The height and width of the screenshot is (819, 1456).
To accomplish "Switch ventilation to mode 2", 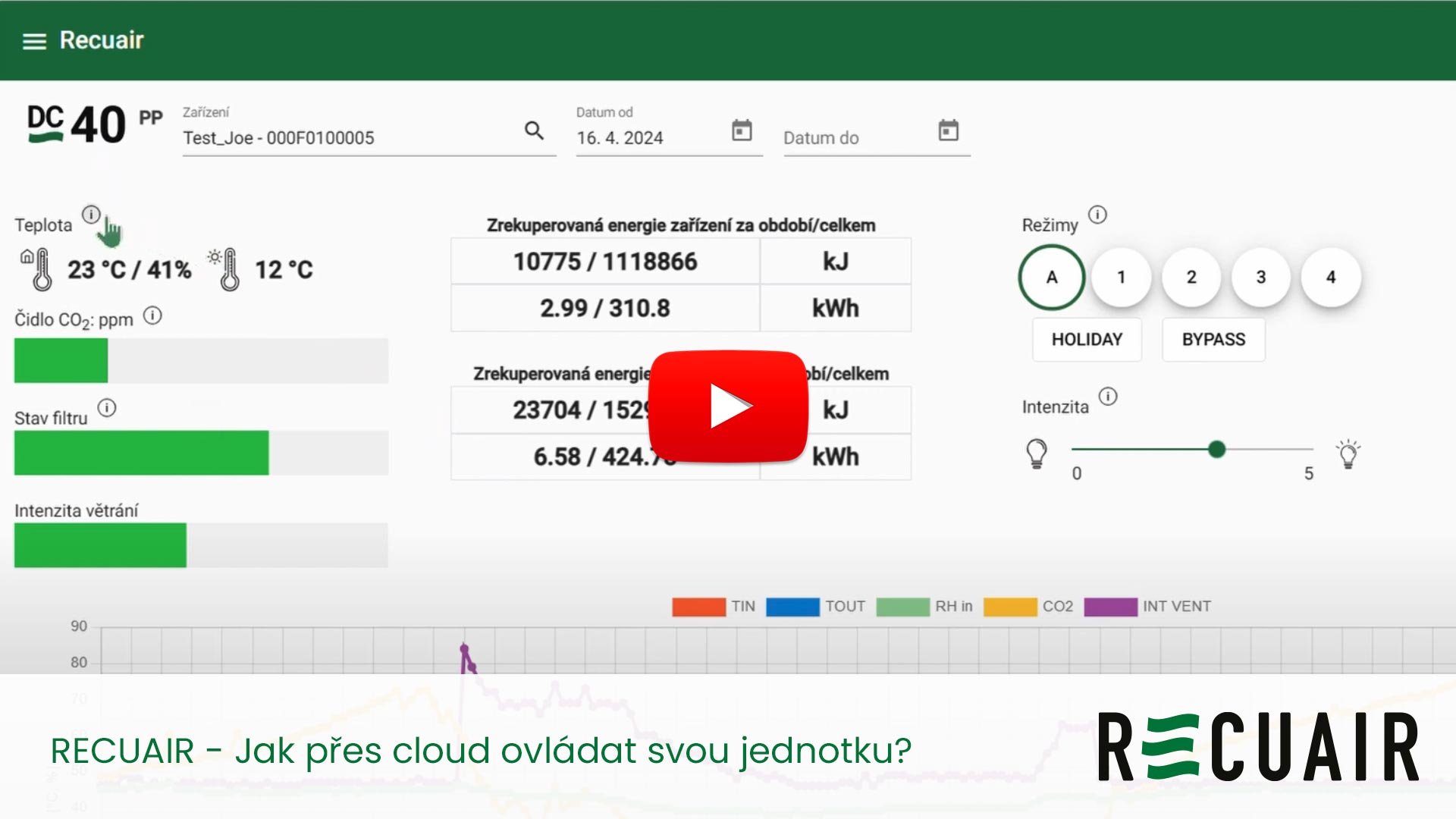I will (x=1191, y=278).
